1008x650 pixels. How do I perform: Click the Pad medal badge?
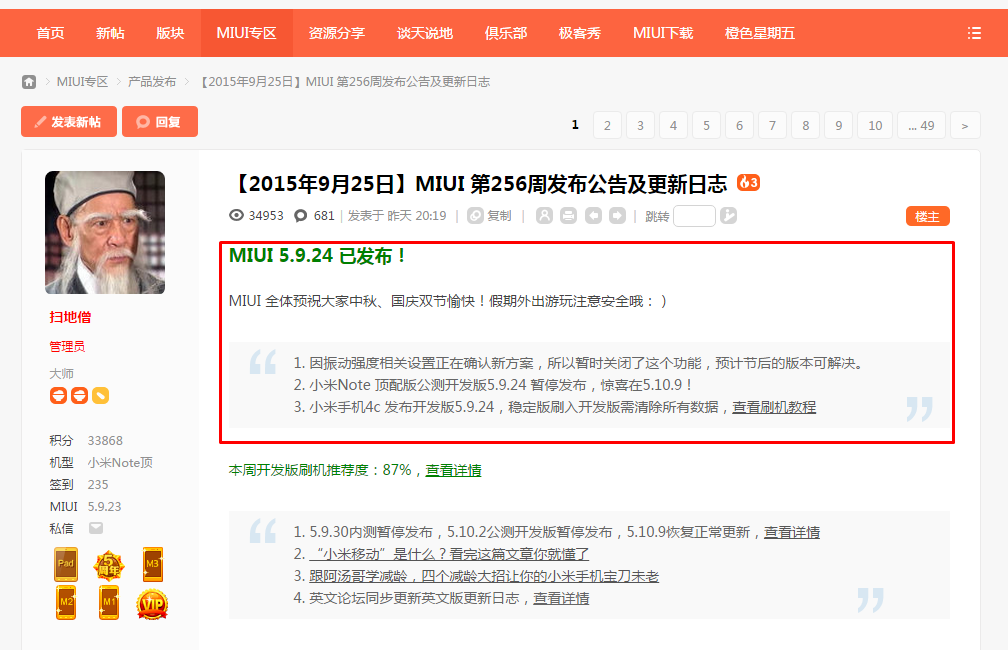coord(66,564)
